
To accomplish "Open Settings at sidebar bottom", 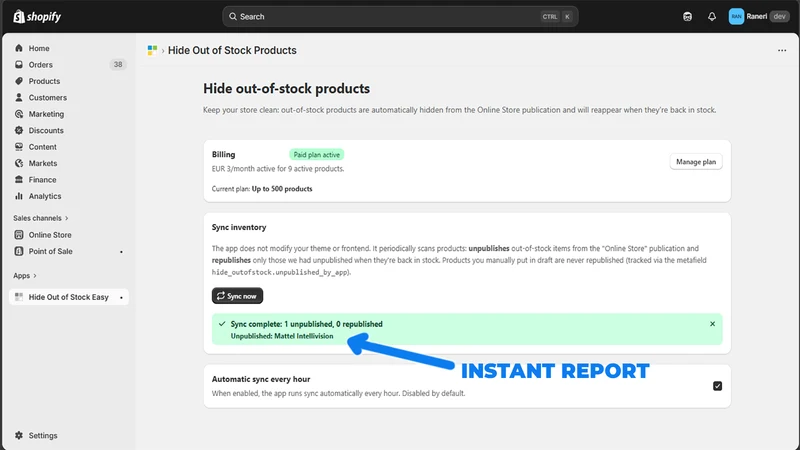I will 43,435.
